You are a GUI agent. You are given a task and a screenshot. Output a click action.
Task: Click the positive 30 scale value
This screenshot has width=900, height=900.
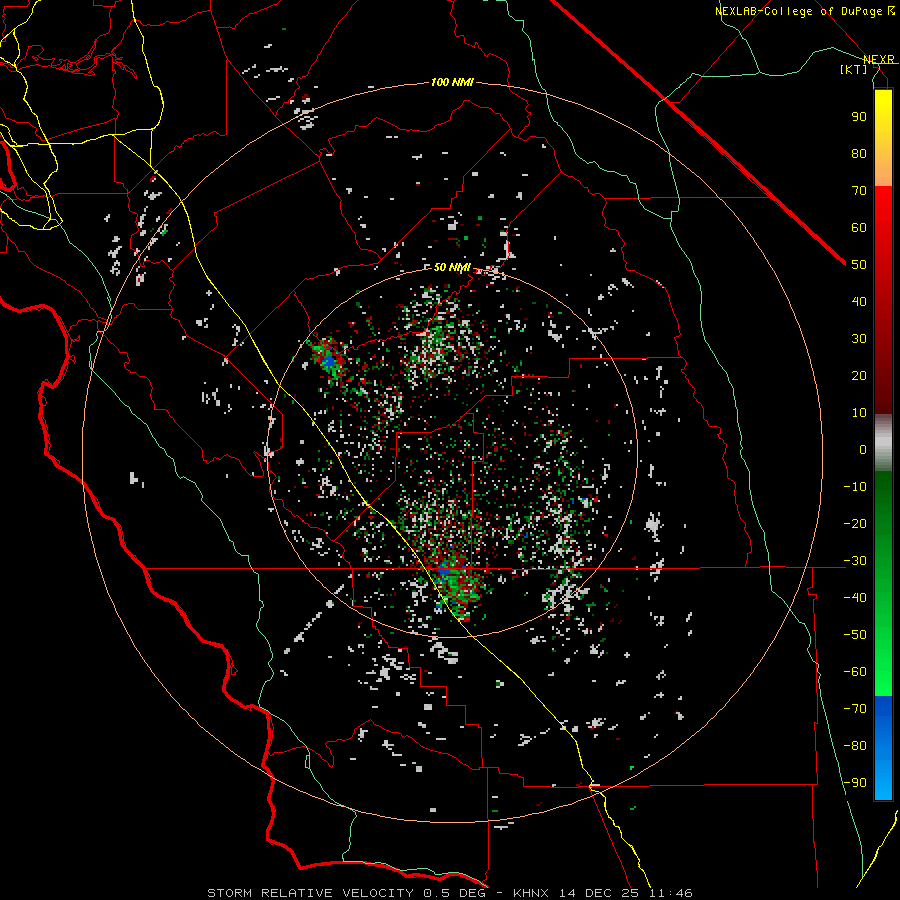coord(859,339)
